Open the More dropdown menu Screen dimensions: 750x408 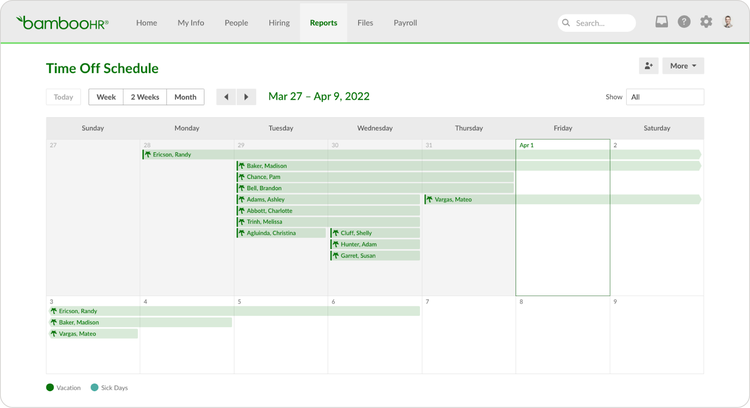coord(683,66)
